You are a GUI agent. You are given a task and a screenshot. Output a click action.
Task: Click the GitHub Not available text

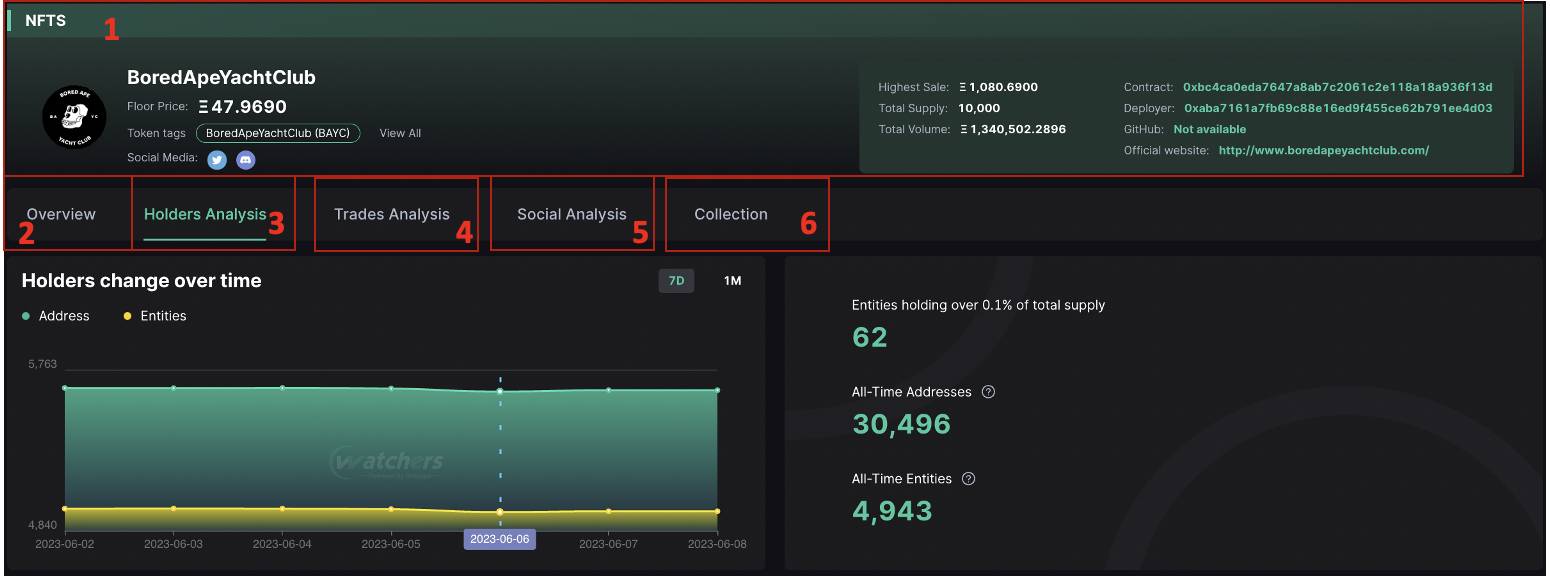(1210, 129)
